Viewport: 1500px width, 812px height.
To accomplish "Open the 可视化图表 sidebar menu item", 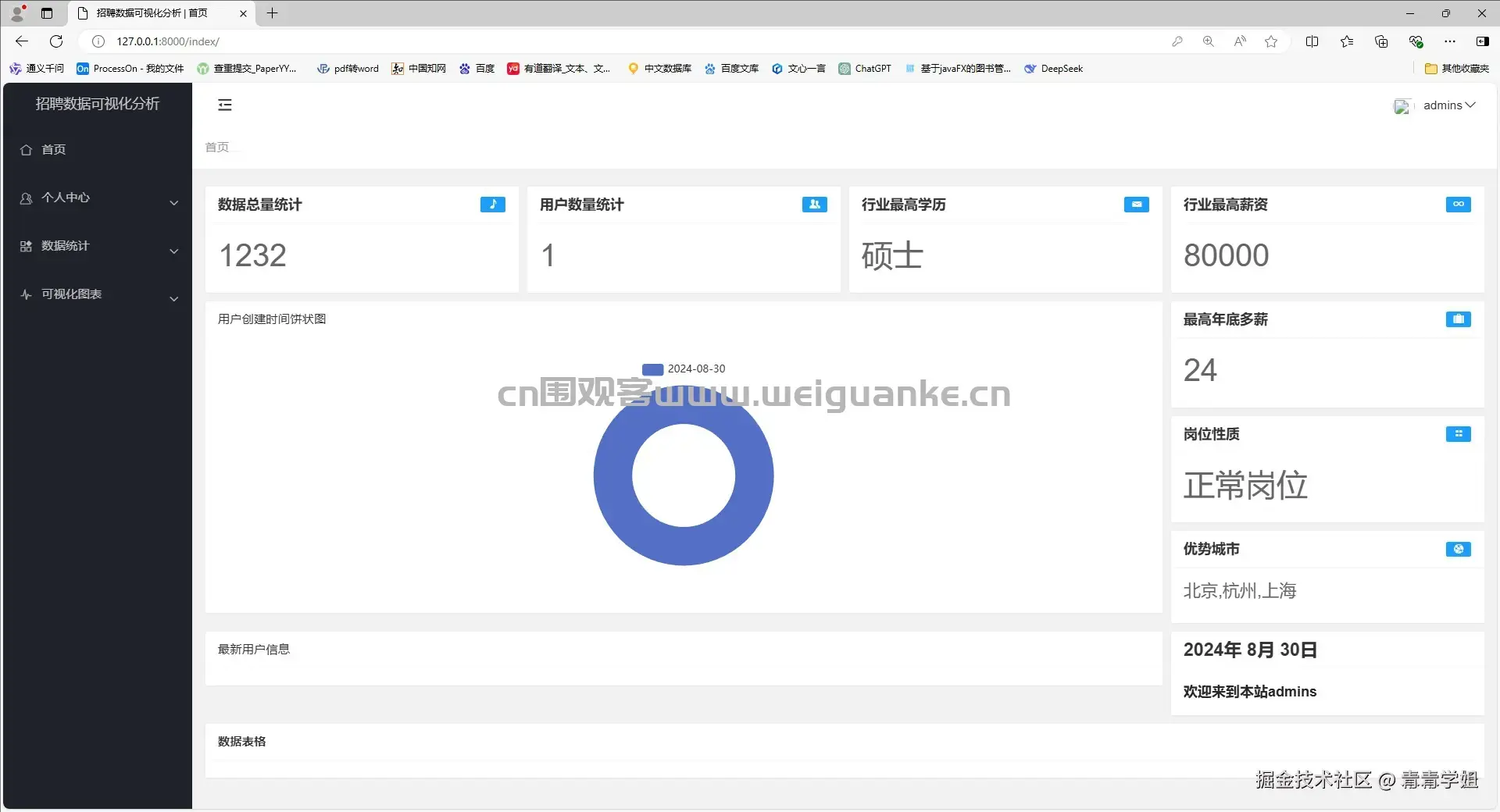I will (98, 295).
